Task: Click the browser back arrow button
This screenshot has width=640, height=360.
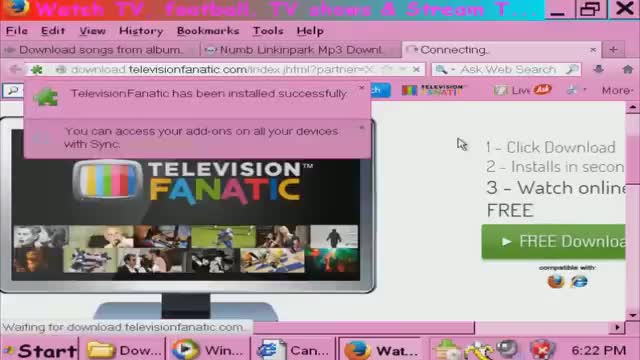Action: coord(16,69)
